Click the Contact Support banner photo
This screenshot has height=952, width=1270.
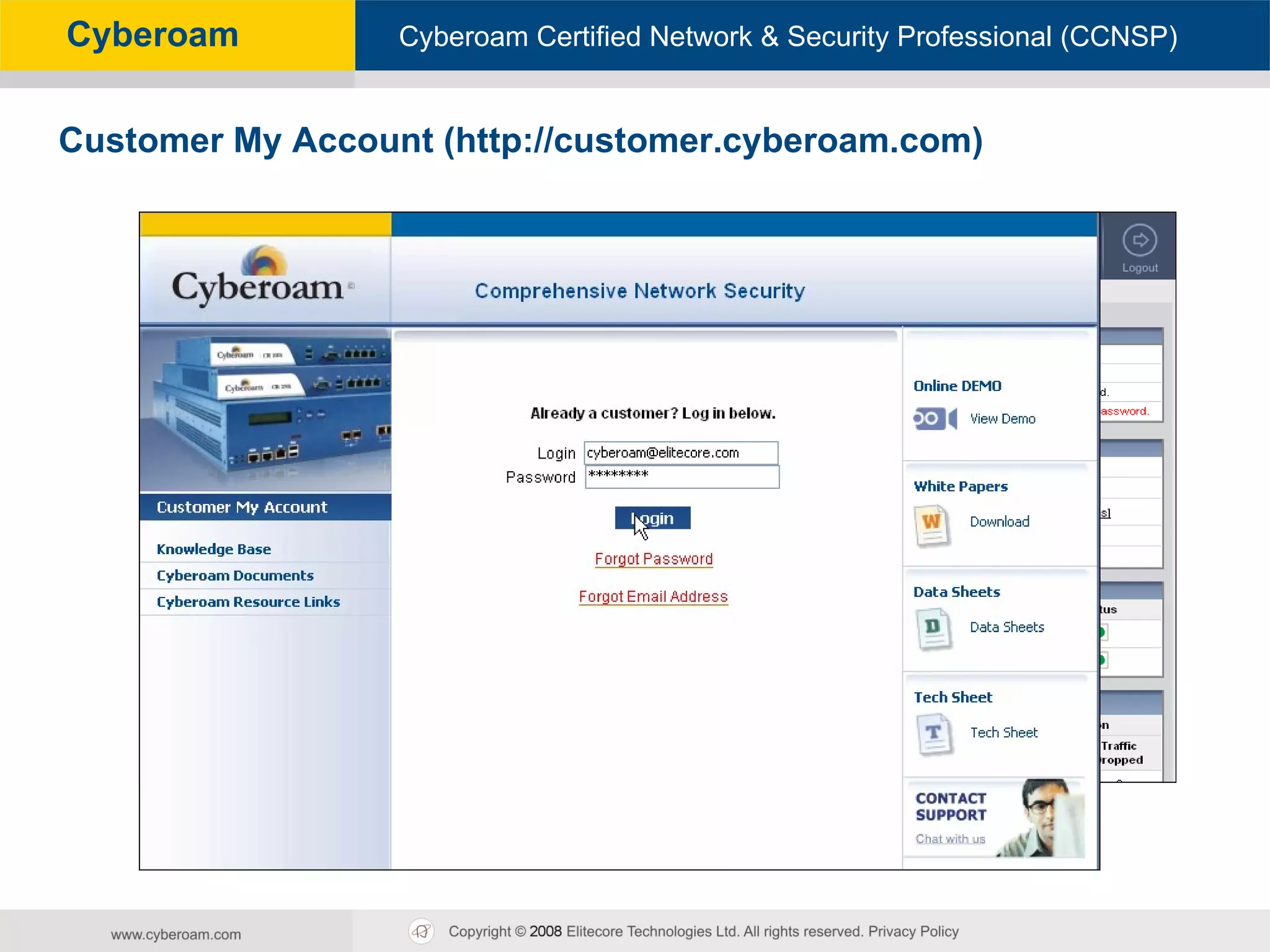pos(1041,818)
